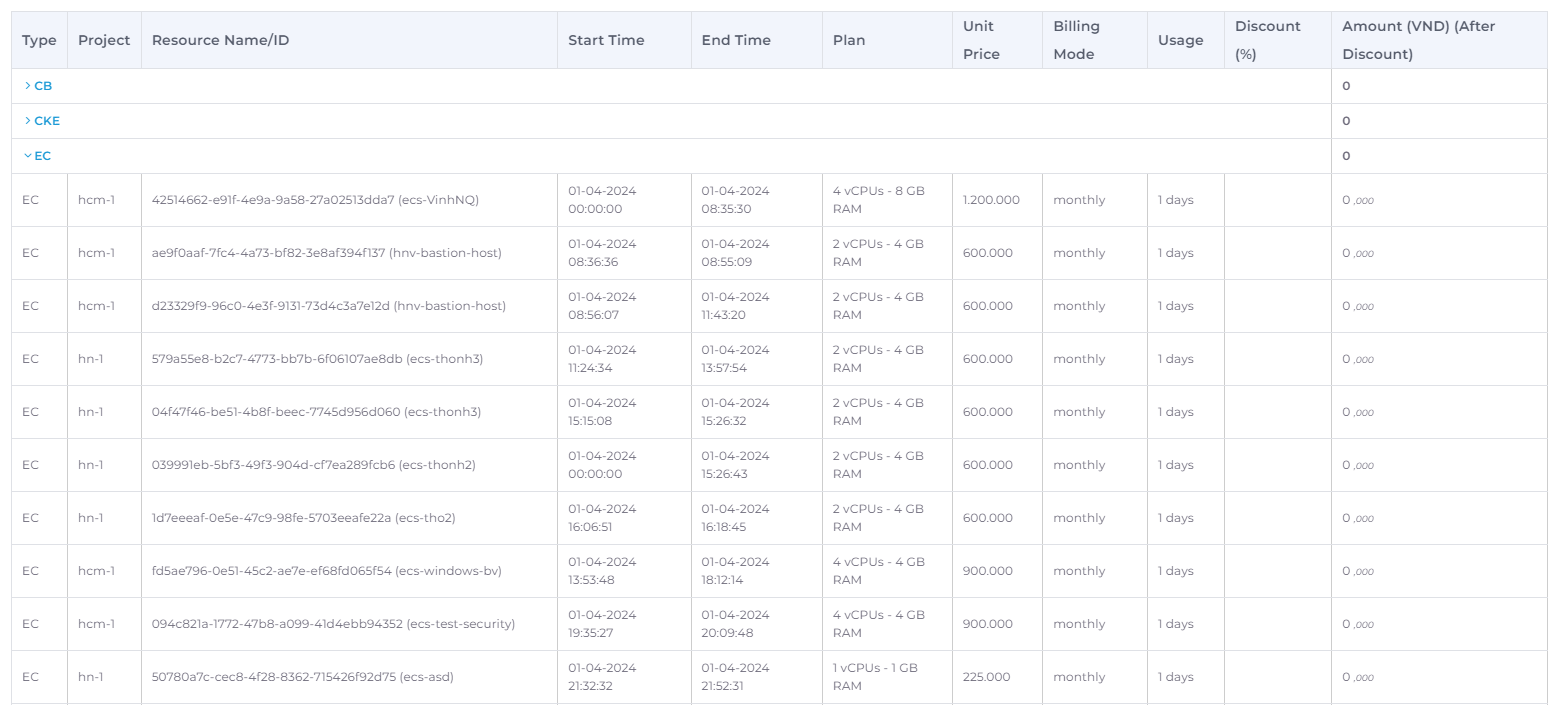1554x705 pixels.
Task: Click the Plan column header
Action: pos(849,40)
